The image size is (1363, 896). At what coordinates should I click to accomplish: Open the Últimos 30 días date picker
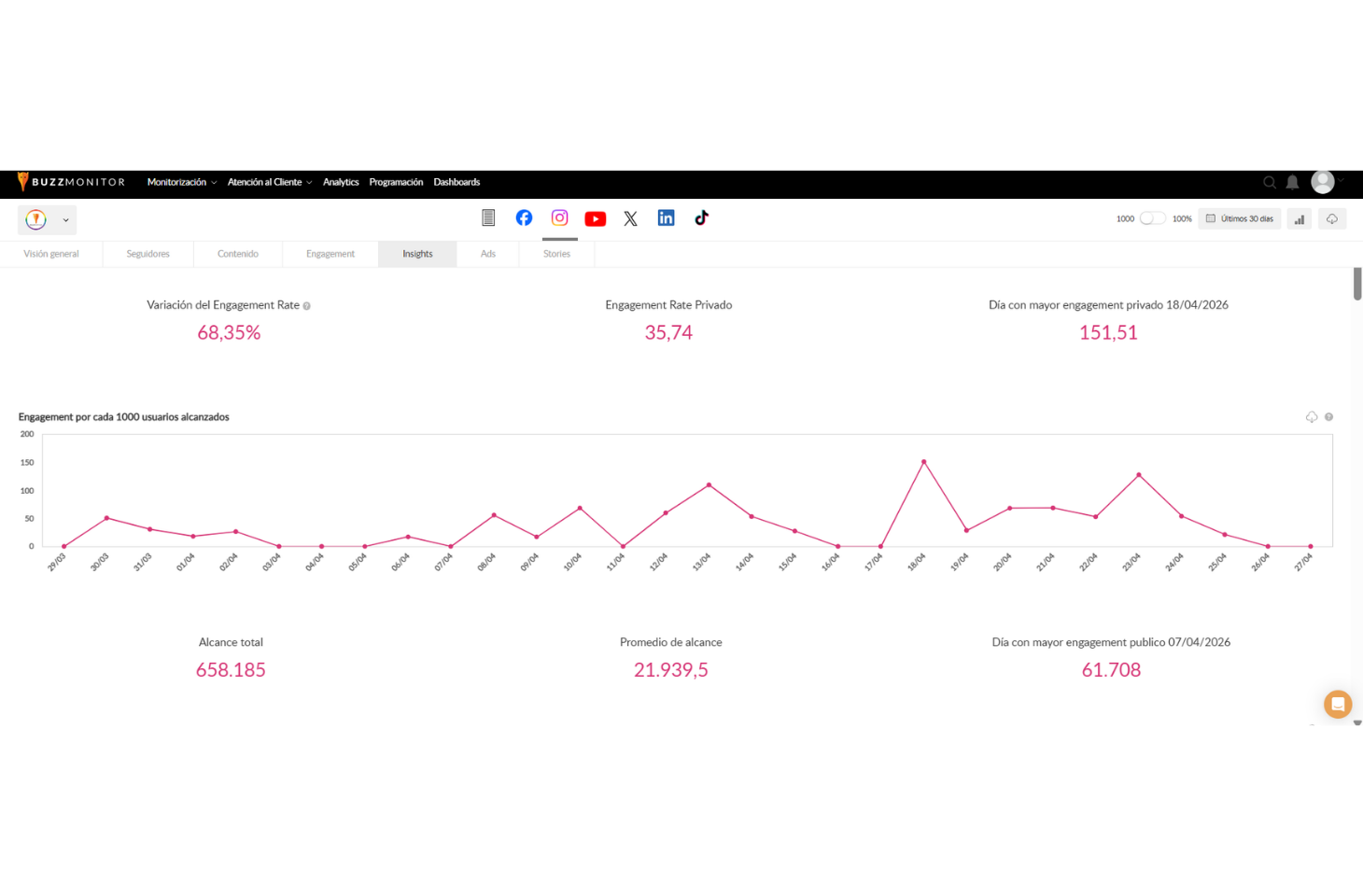tap(1240, 218)
